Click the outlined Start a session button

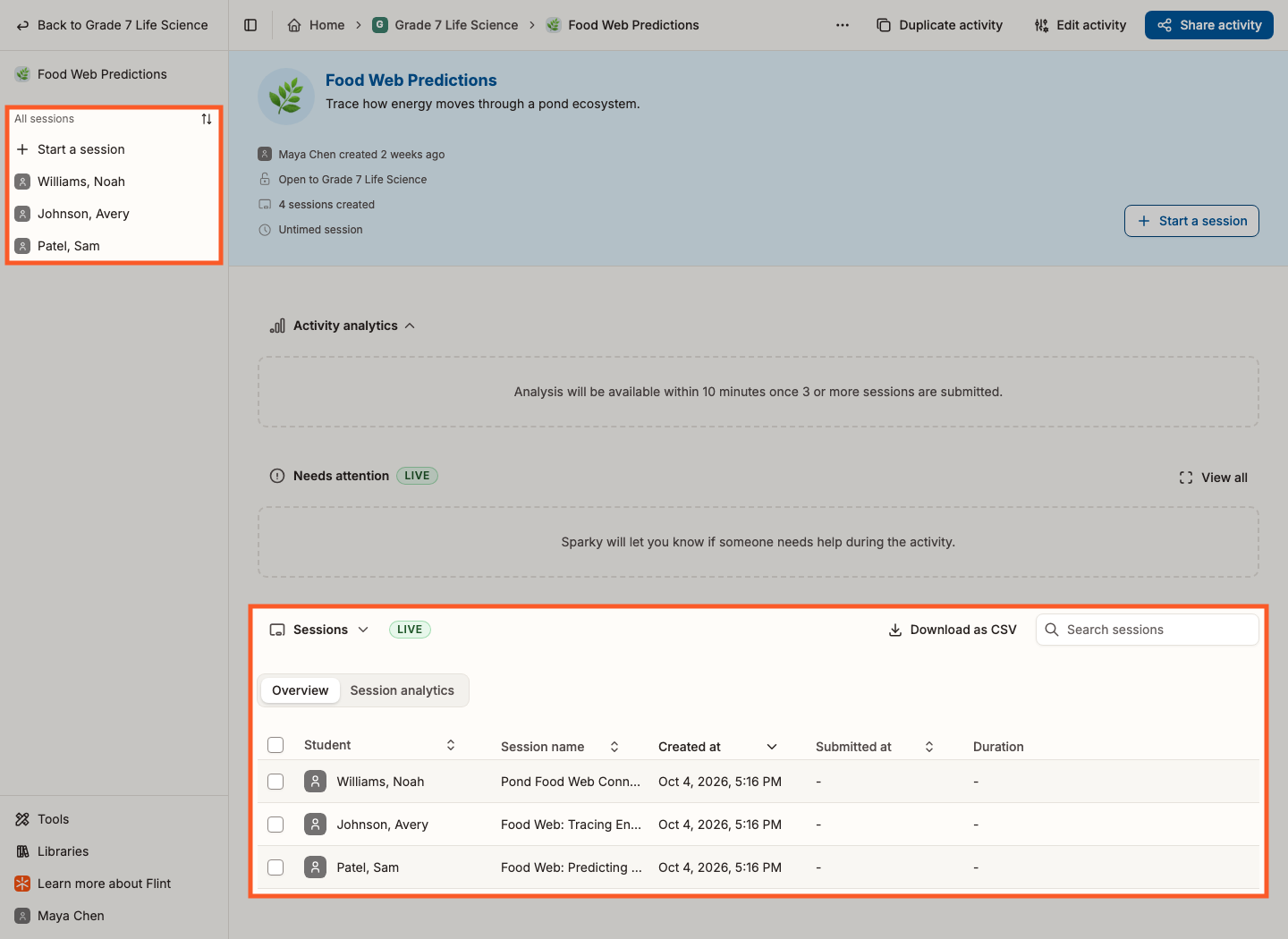point(1191,221)
